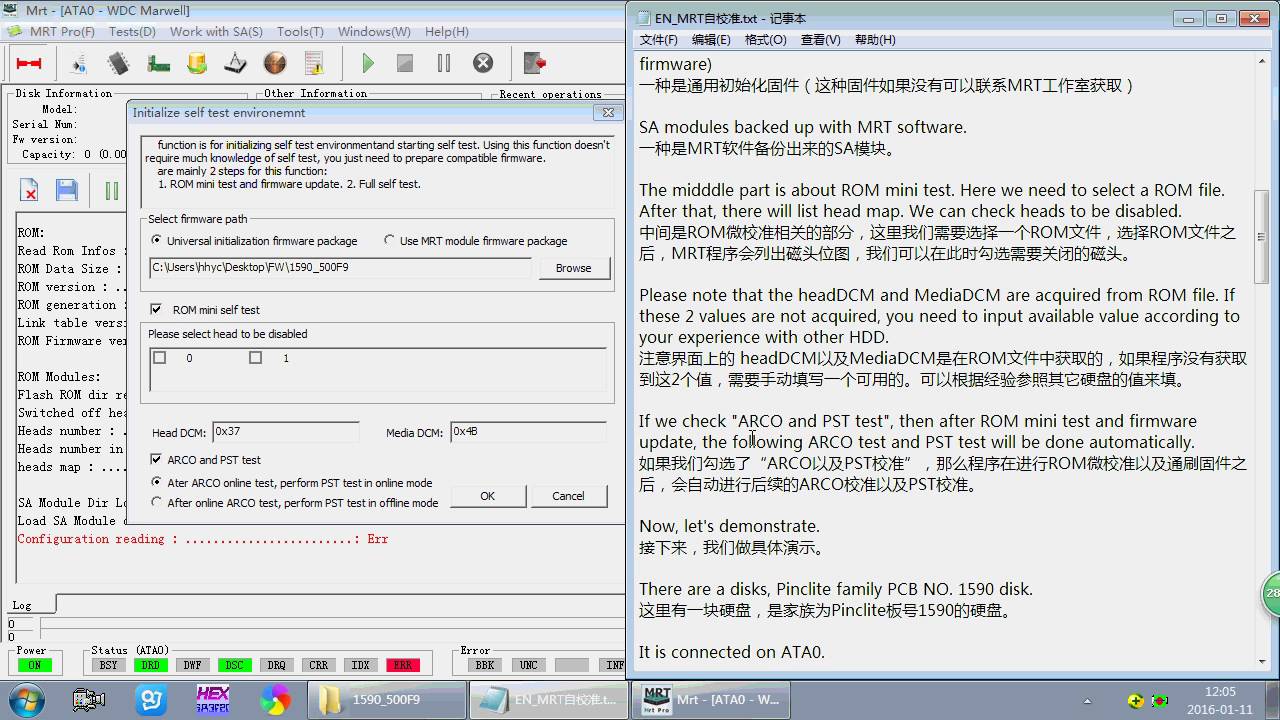Click the clear log page icon with red X
This screenshot has width=1280, height=720.
pos(30,190)
